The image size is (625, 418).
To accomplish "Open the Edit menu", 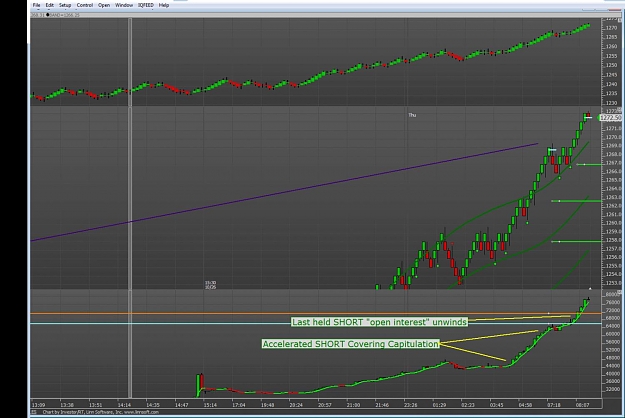I will point(49,5).
